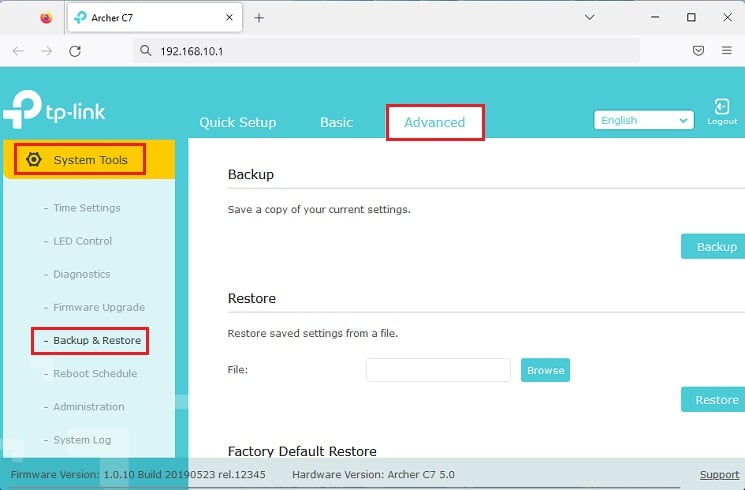The image size is (745, 490).
Task: Go forward to the next page
Action: (x=47, y=51)
